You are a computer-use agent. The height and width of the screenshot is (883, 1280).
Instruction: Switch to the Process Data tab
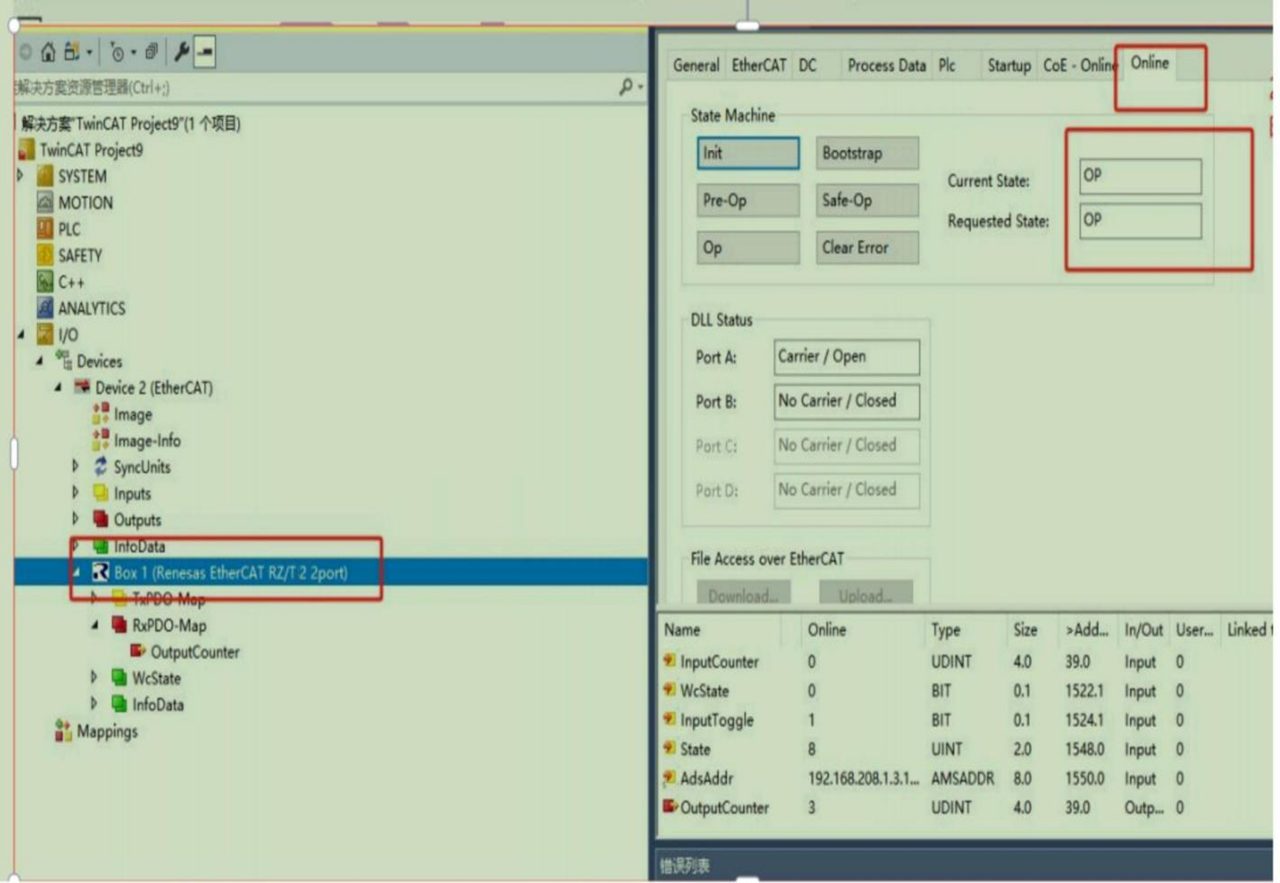(886, 65)
